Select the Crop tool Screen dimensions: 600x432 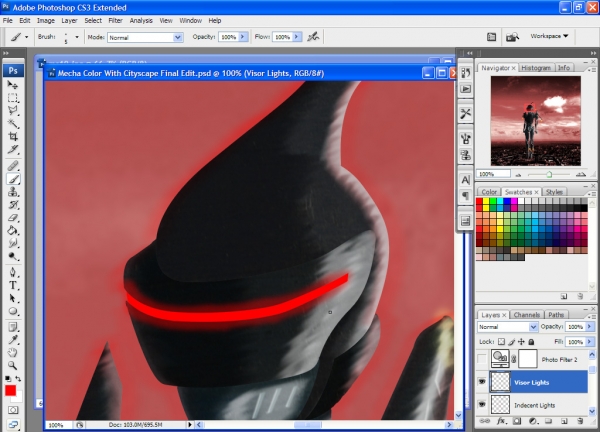[x=13, y=136]
